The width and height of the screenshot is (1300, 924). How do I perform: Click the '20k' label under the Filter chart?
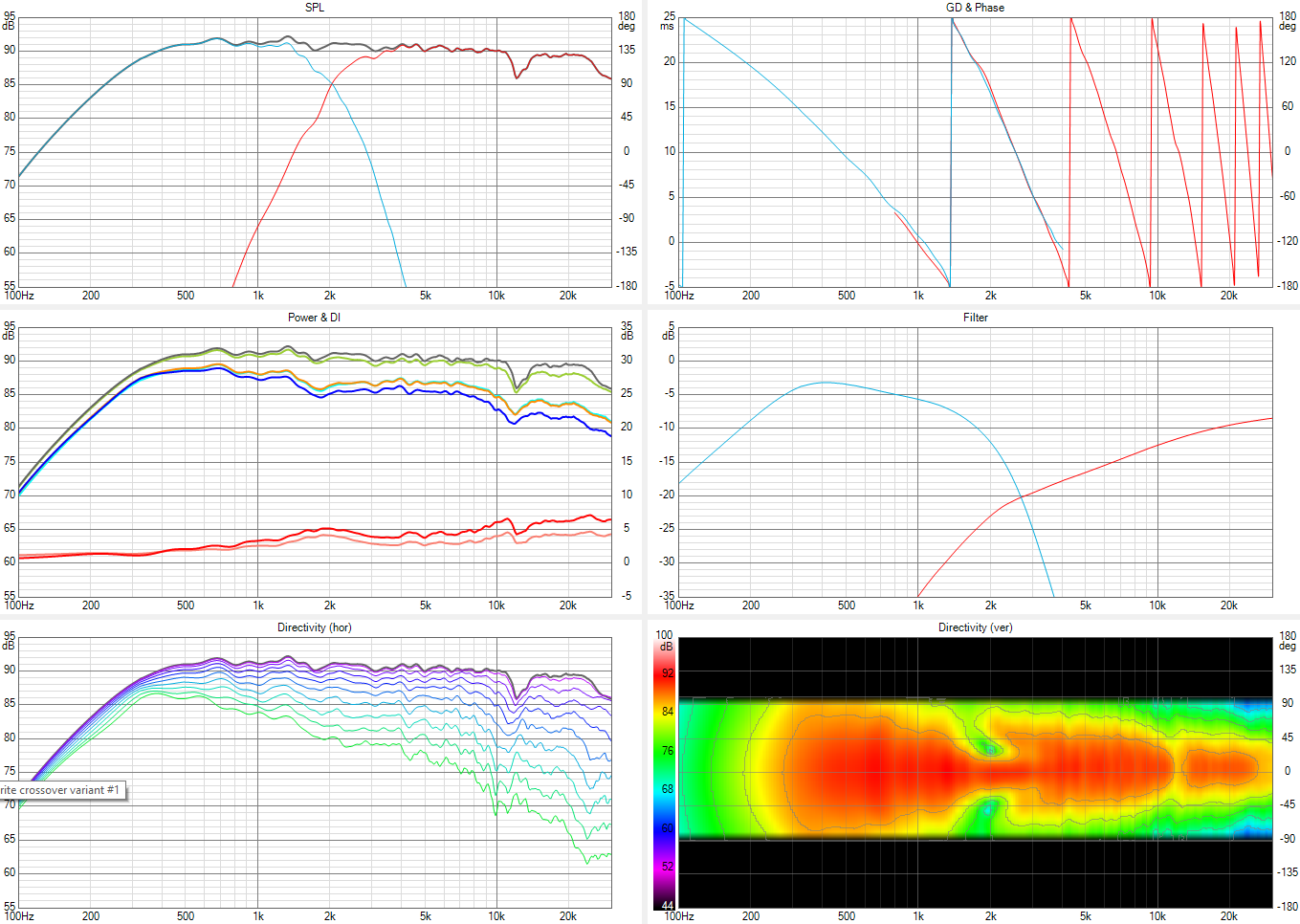pyautogui.click(x=1228, y=605)
